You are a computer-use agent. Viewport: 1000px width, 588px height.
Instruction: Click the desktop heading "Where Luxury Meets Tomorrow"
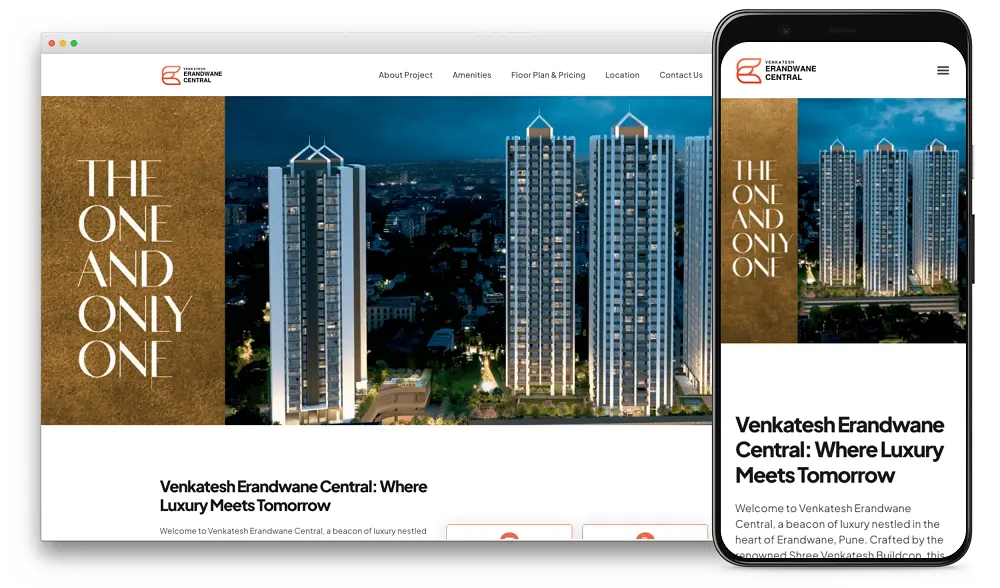(293, 496)
